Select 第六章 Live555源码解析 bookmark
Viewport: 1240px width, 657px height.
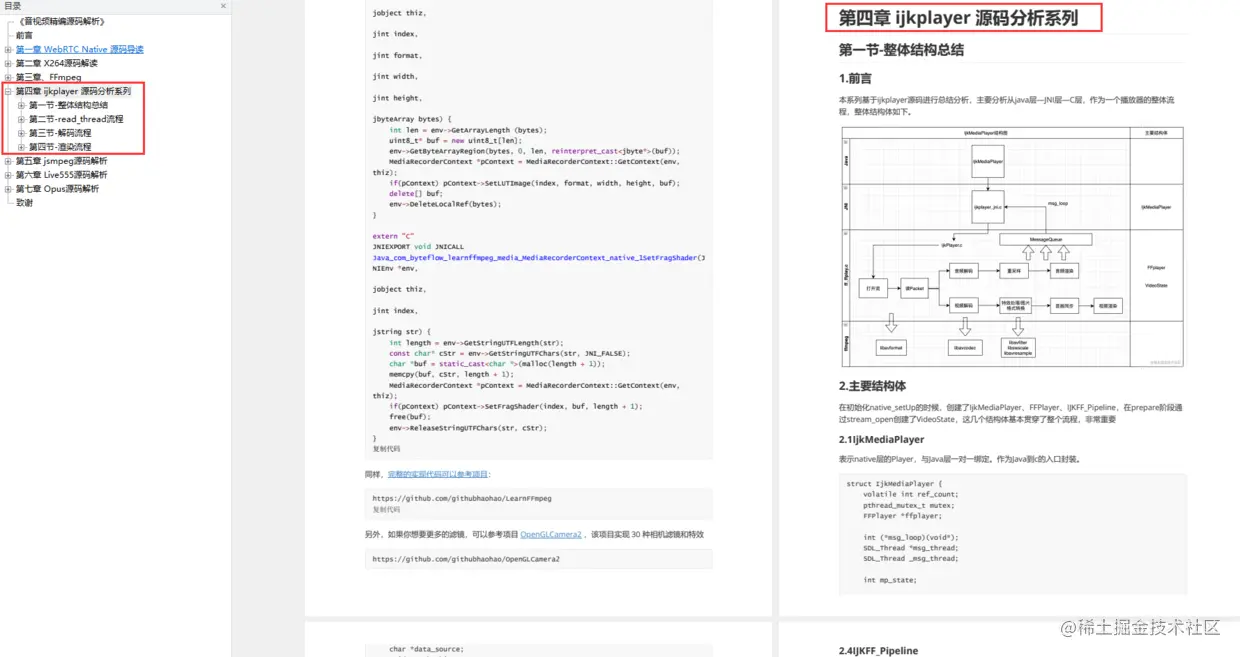61,175
